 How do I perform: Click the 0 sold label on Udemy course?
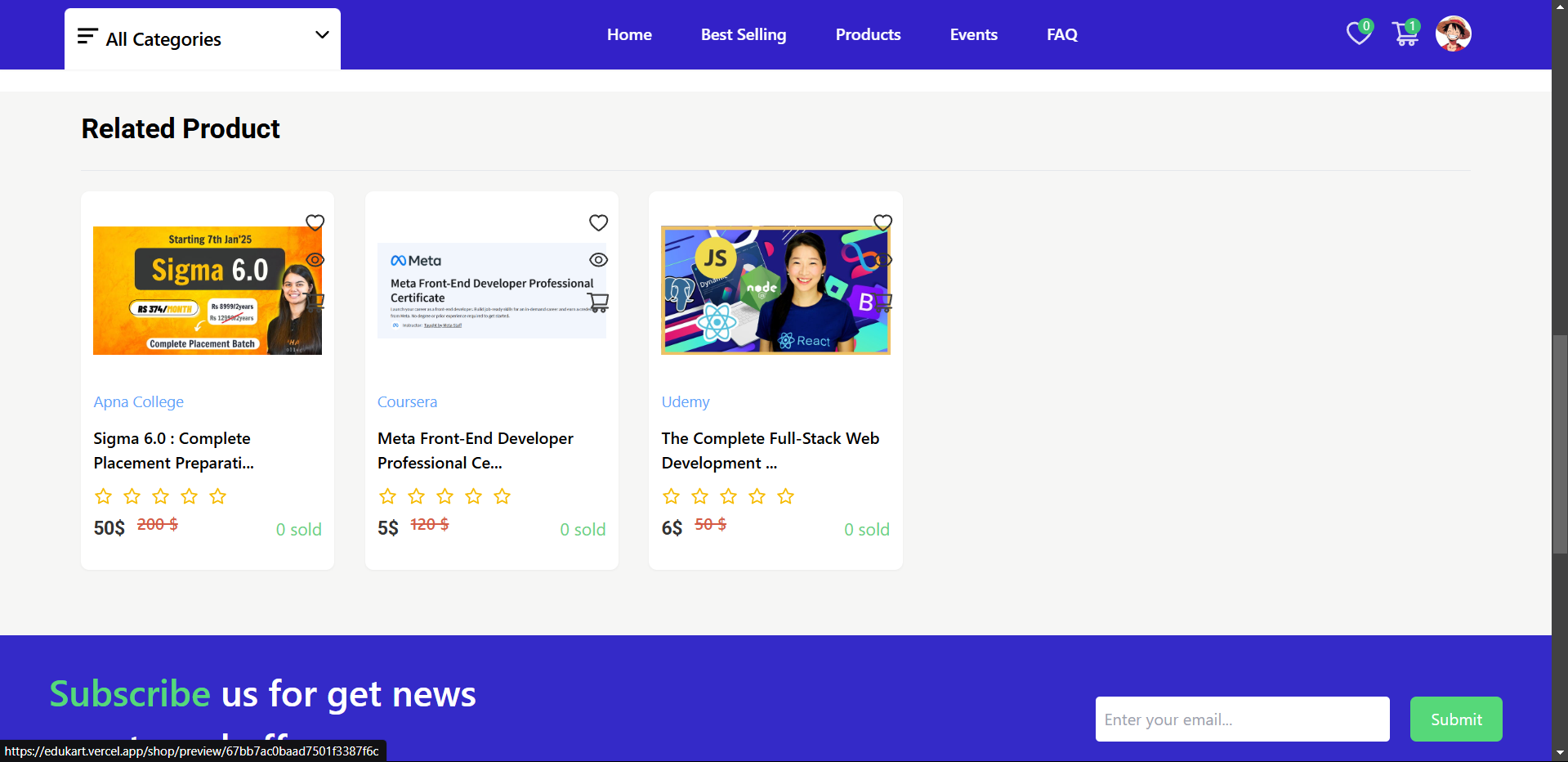tap(867, 529)
